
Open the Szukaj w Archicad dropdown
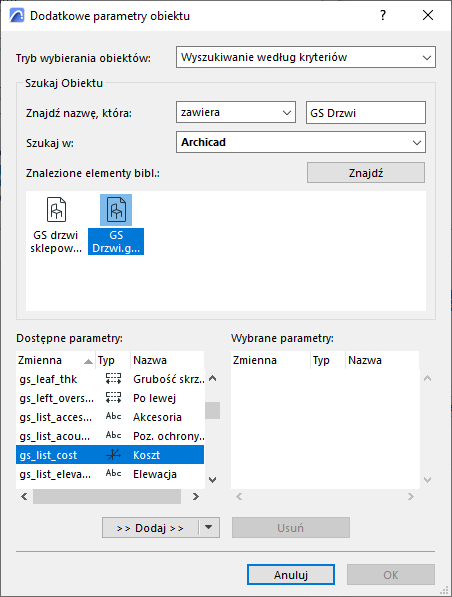[301, 142]
